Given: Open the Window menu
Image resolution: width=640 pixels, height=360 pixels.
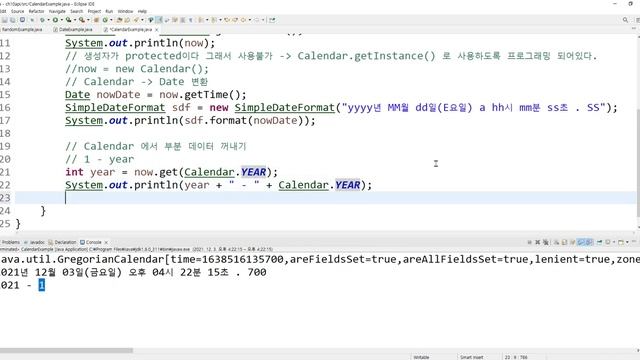Looking at the screenshot, I should click(125, 11).
